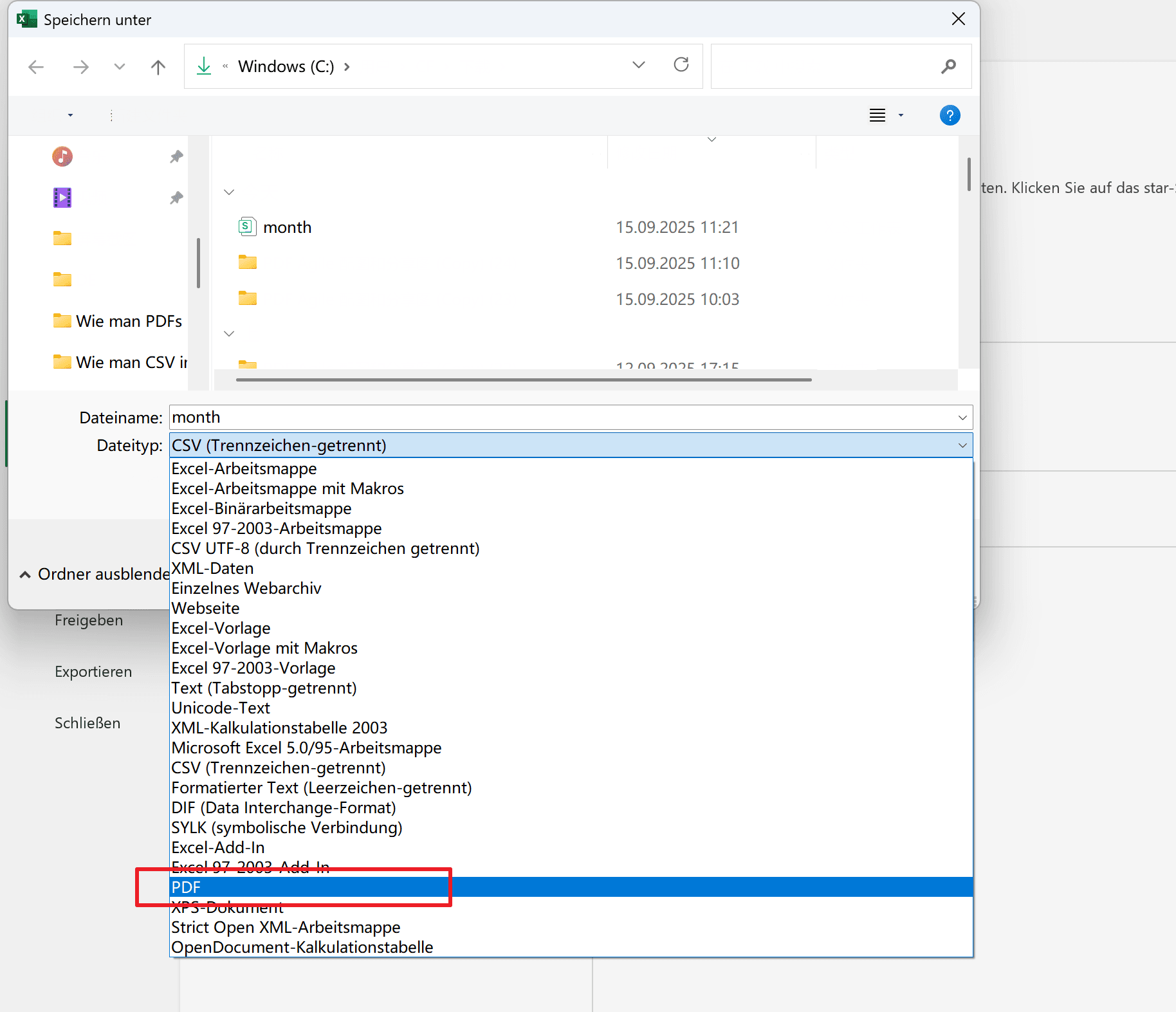
Task: Click Schließen in Excel backstage
Action: [x=87, y=723]
